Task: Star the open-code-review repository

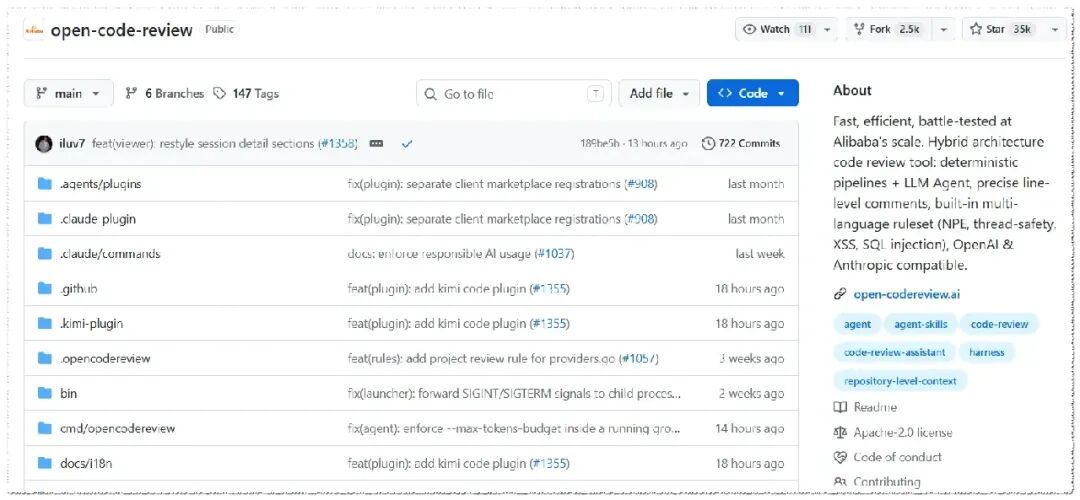Action: click(999, 30)
